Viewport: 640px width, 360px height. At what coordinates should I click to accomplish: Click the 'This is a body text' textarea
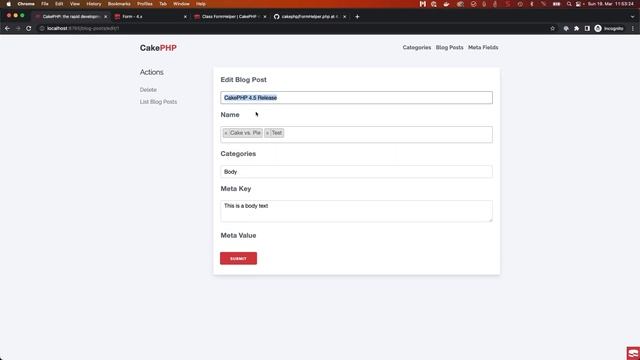tap(356, 211)
